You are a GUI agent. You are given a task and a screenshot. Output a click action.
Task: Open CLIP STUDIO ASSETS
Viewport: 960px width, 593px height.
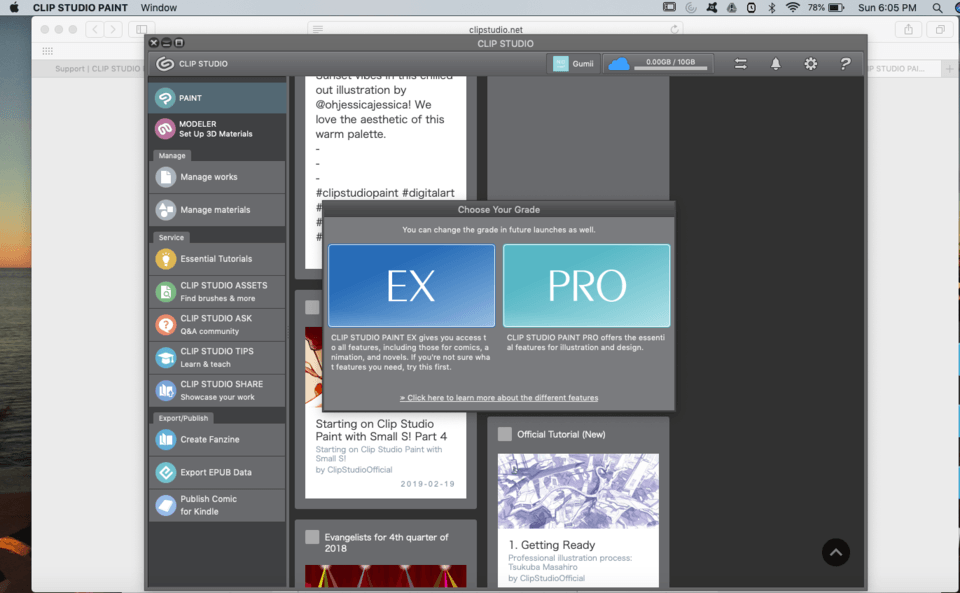click(x=217, y=292)
